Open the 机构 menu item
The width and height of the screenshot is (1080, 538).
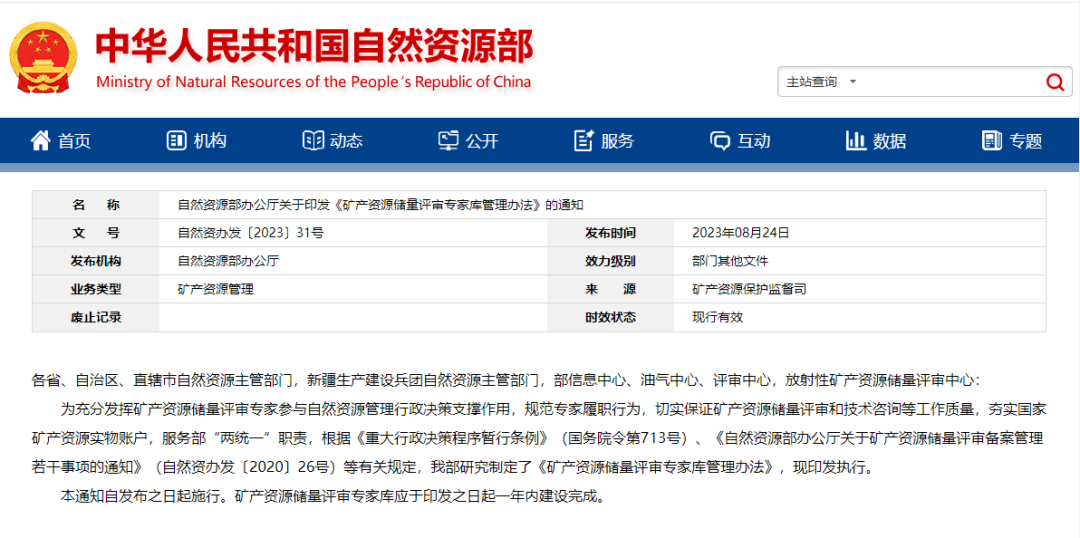coord(196,141)
